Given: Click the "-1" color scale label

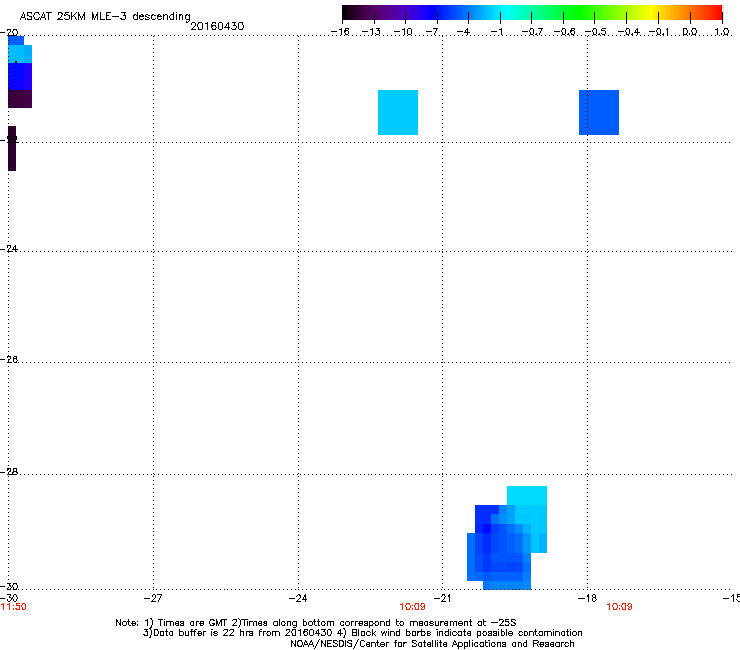Looking at the screenshot, I should pos(496,32).
